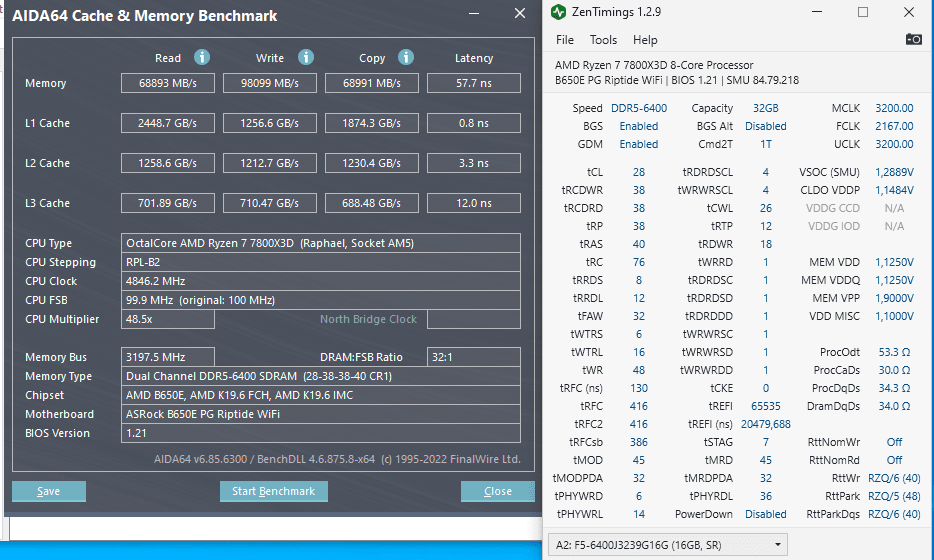
Task: Click the PowerDown Disabled value
Action: click(765, 514)
